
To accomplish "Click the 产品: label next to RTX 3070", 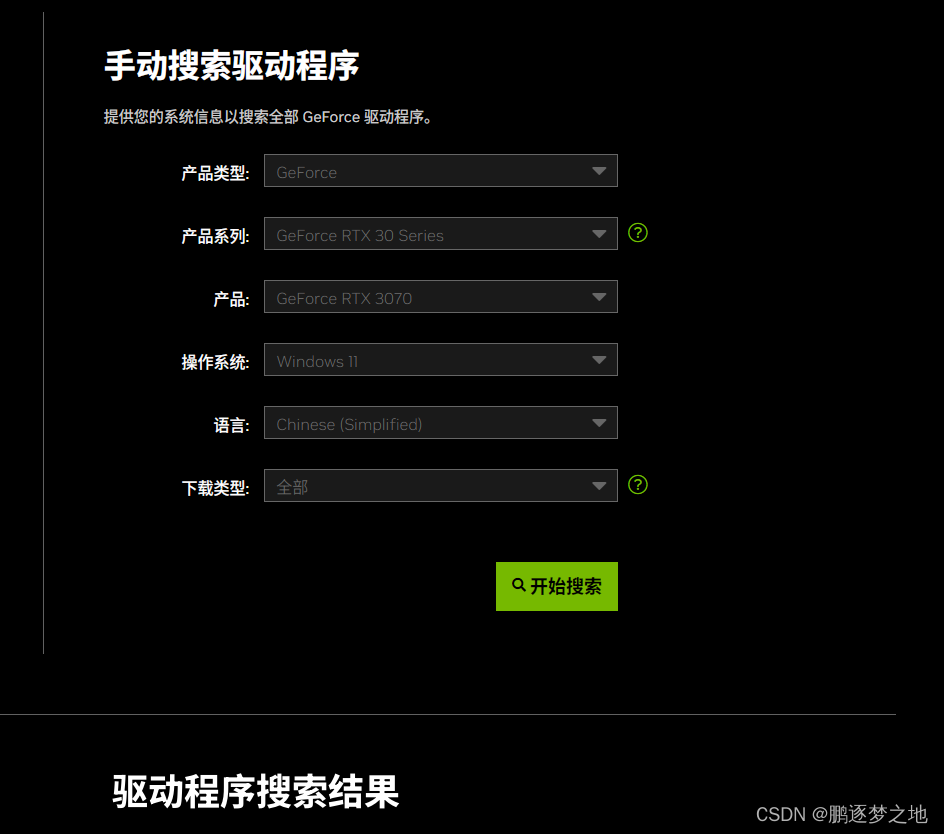I will [231, 299].
